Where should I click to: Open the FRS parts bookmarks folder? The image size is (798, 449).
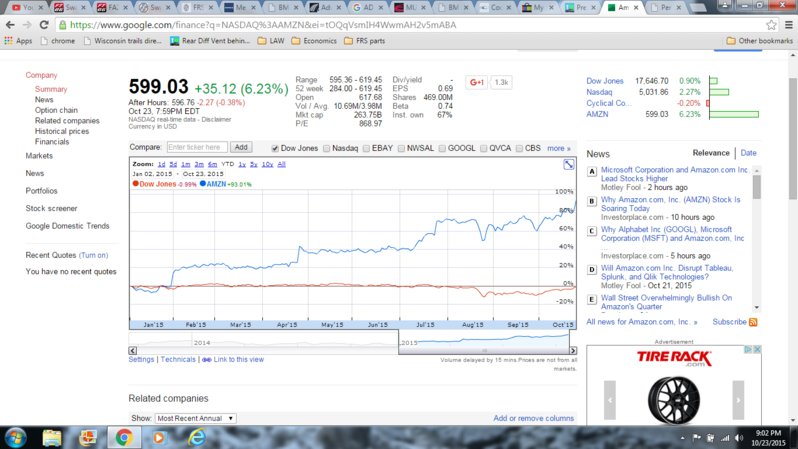(x=364, y=41)
